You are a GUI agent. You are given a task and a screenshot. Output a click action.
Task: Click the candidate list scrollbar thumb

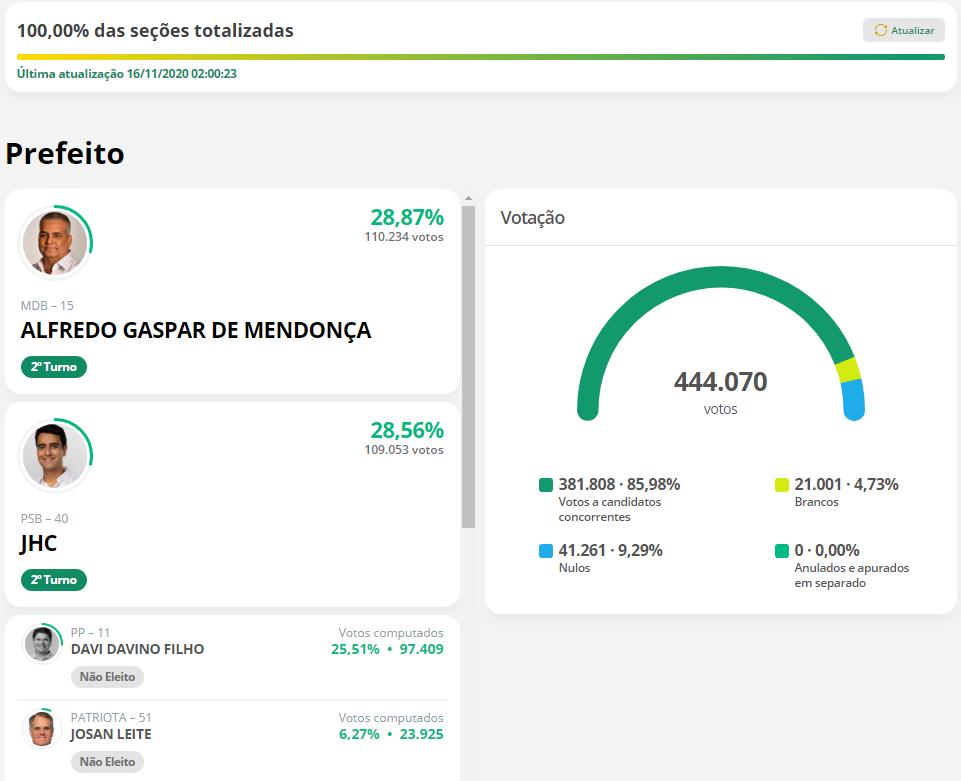click(468, 366)
